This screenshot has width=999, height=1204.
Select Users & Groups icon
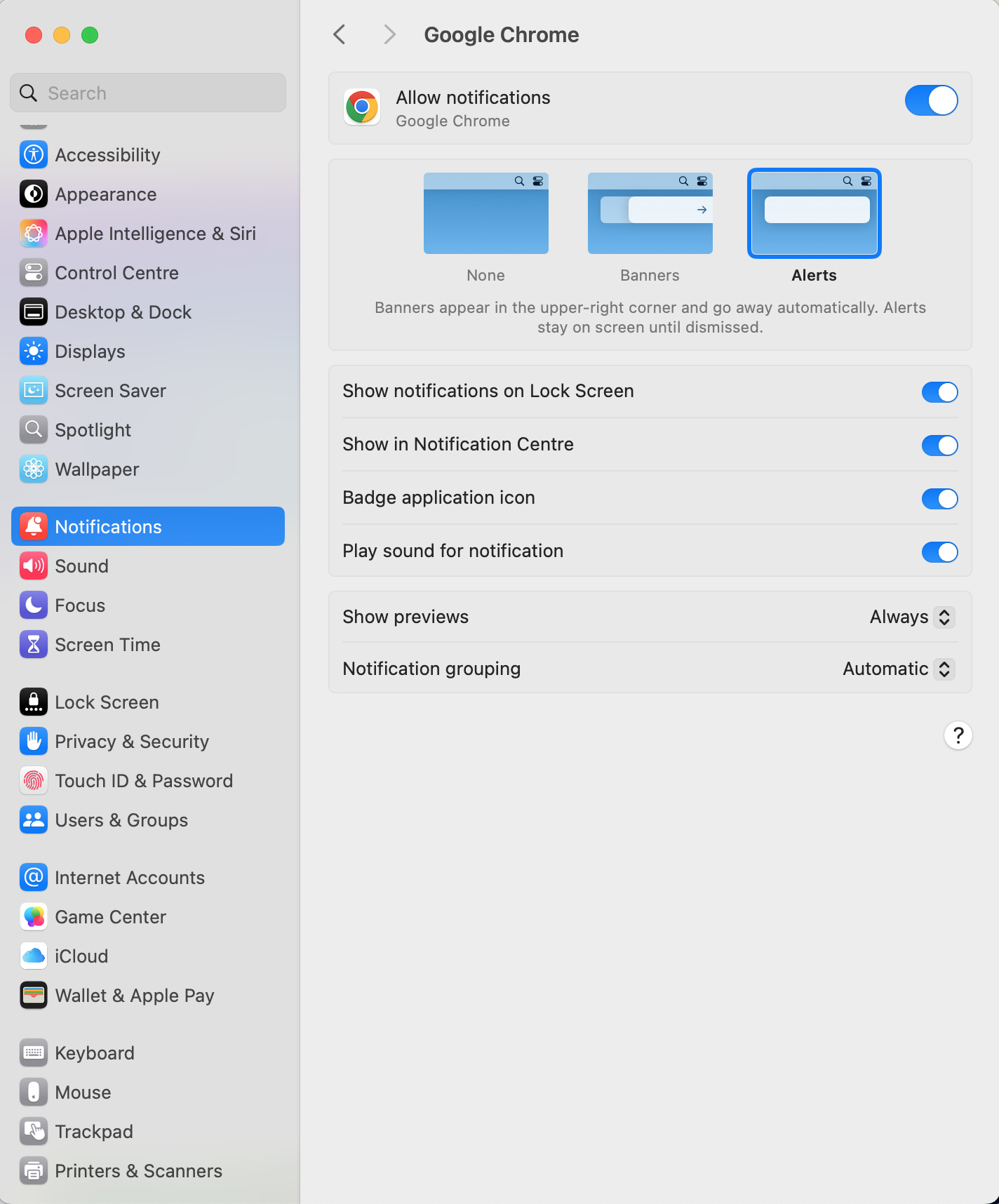34,820
